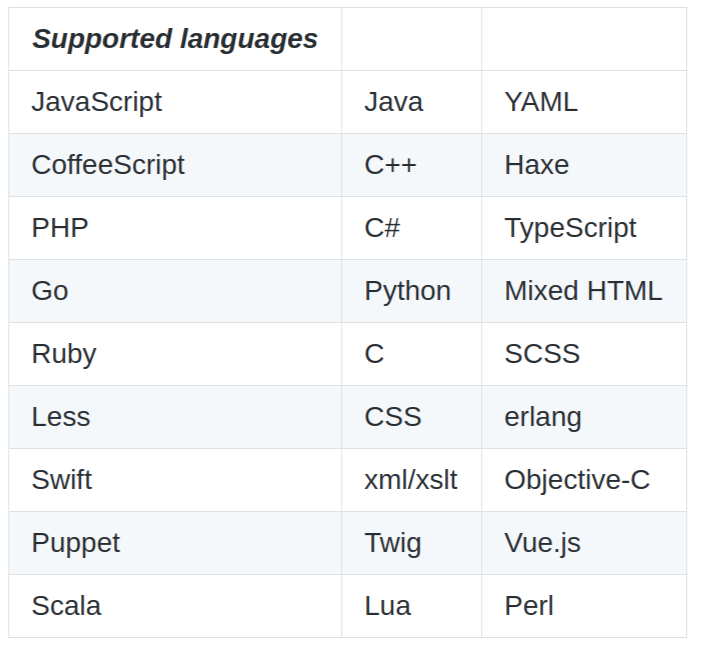Select the PHP cell

pos(60,228)
